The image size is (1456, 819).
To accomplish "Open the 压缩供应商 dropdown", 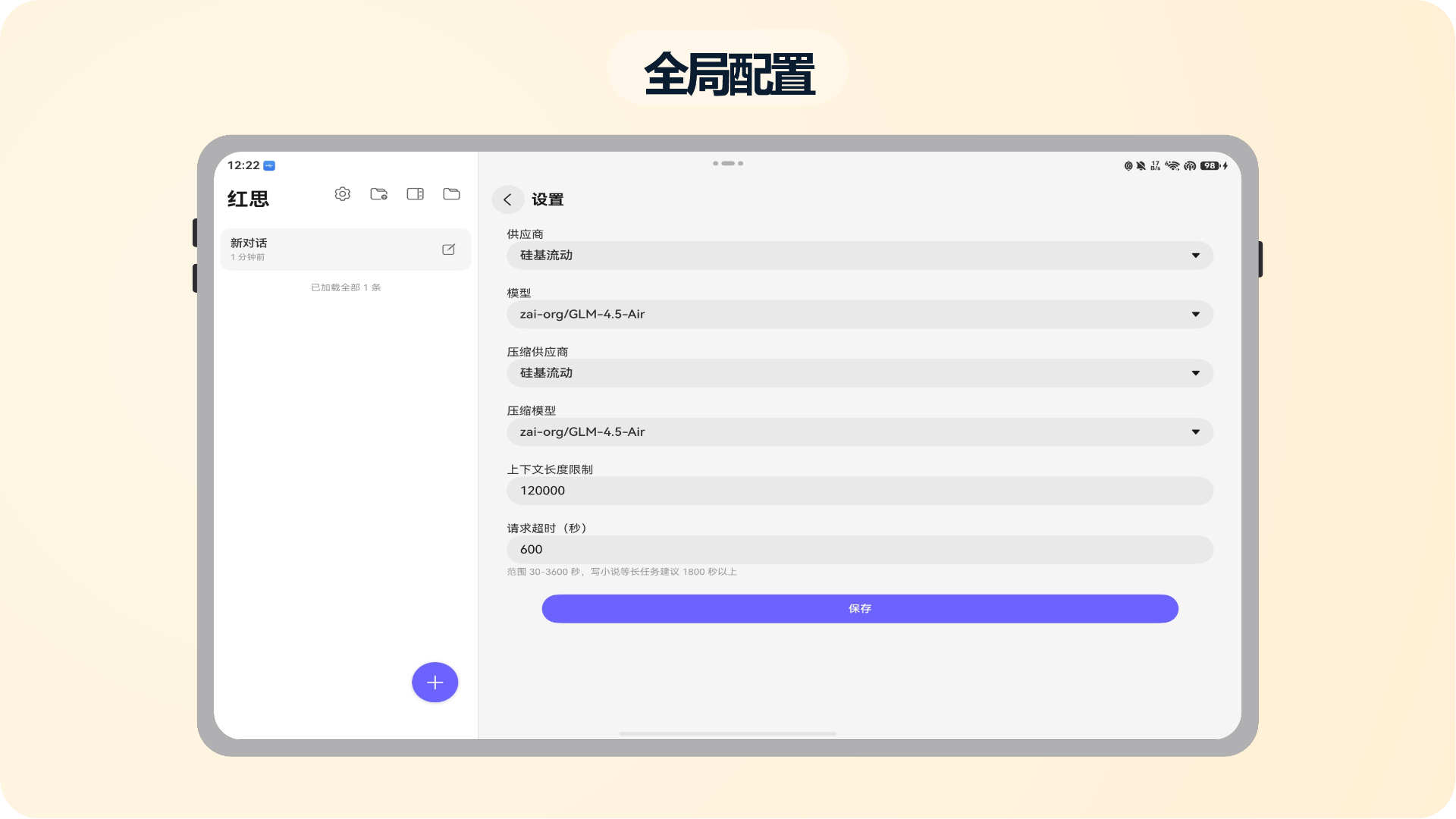I will [x=860, y=373].
